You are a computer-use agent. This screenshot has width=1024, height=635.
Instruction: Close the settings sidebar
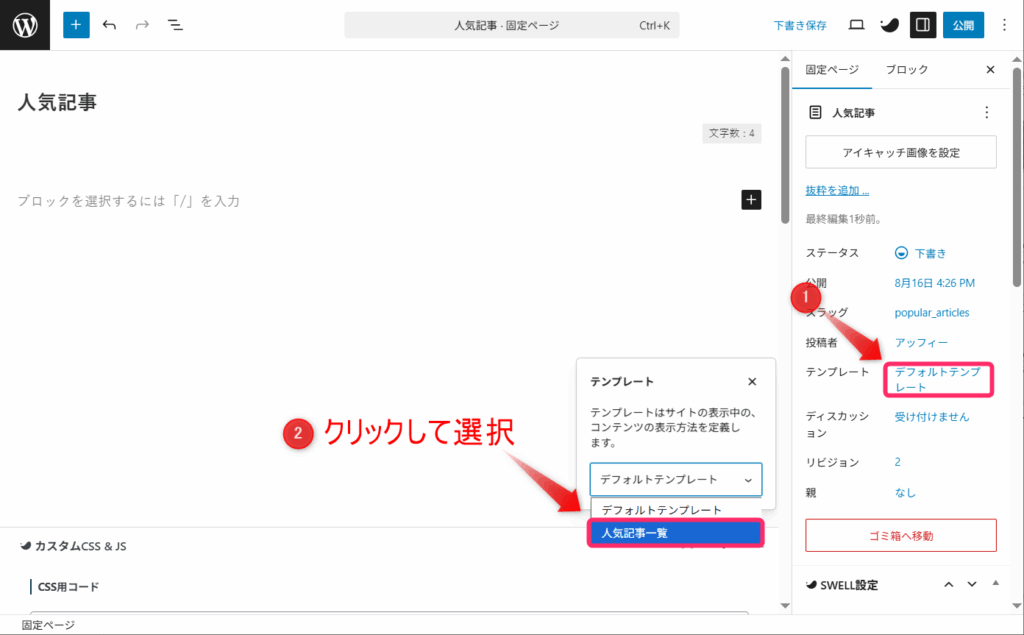click(990, 69)
